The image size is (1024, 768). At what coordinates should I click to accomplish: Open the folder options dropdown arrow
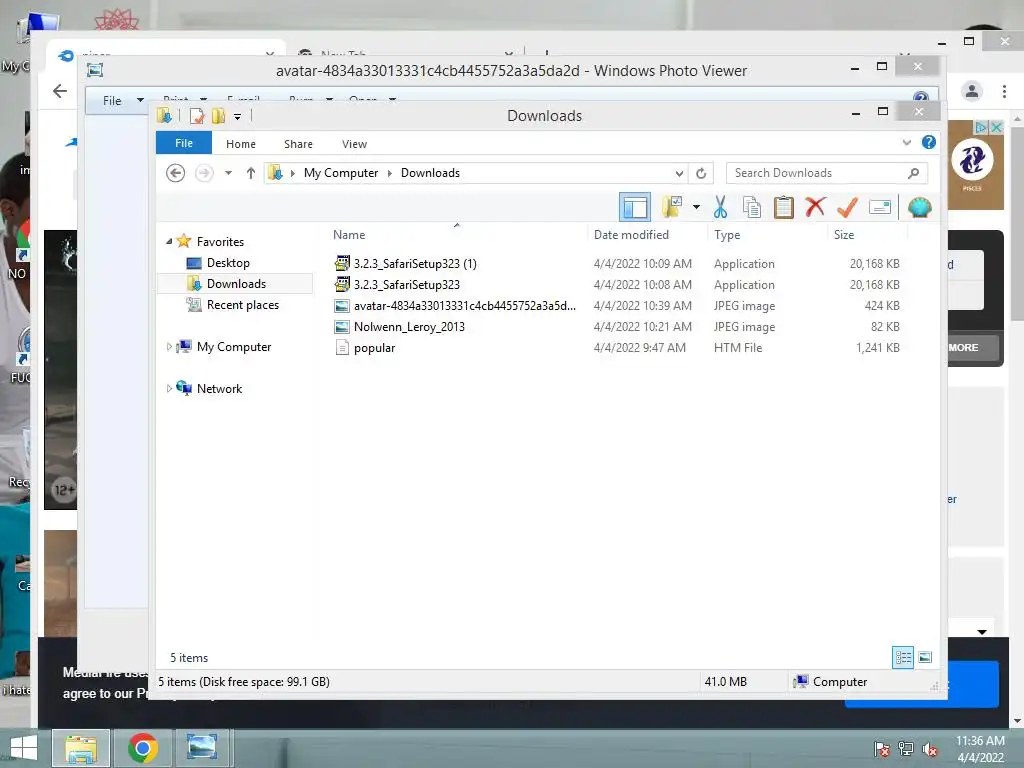[x=696, y=208]
